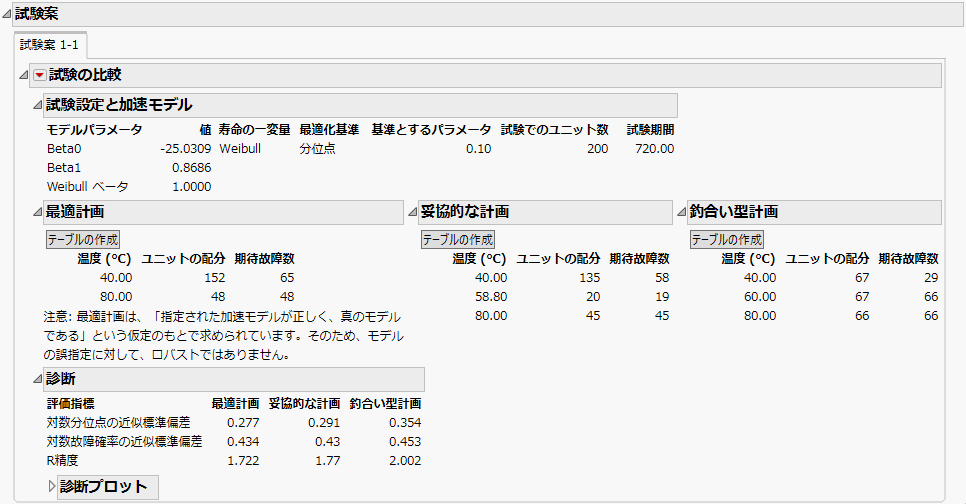The width and height of the screenshot is (966, 504).
Task: Collapse the 最適計画 section triangle
Action: [x=38, y=212]
